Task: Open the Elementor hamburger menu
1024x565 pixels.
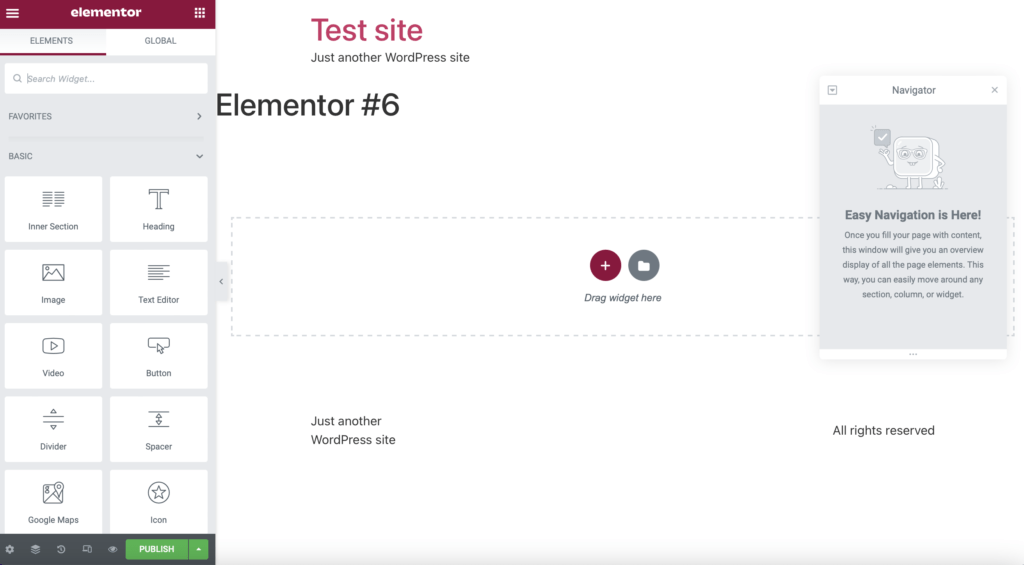Action: pyautogui.click(x=13, y=13)
